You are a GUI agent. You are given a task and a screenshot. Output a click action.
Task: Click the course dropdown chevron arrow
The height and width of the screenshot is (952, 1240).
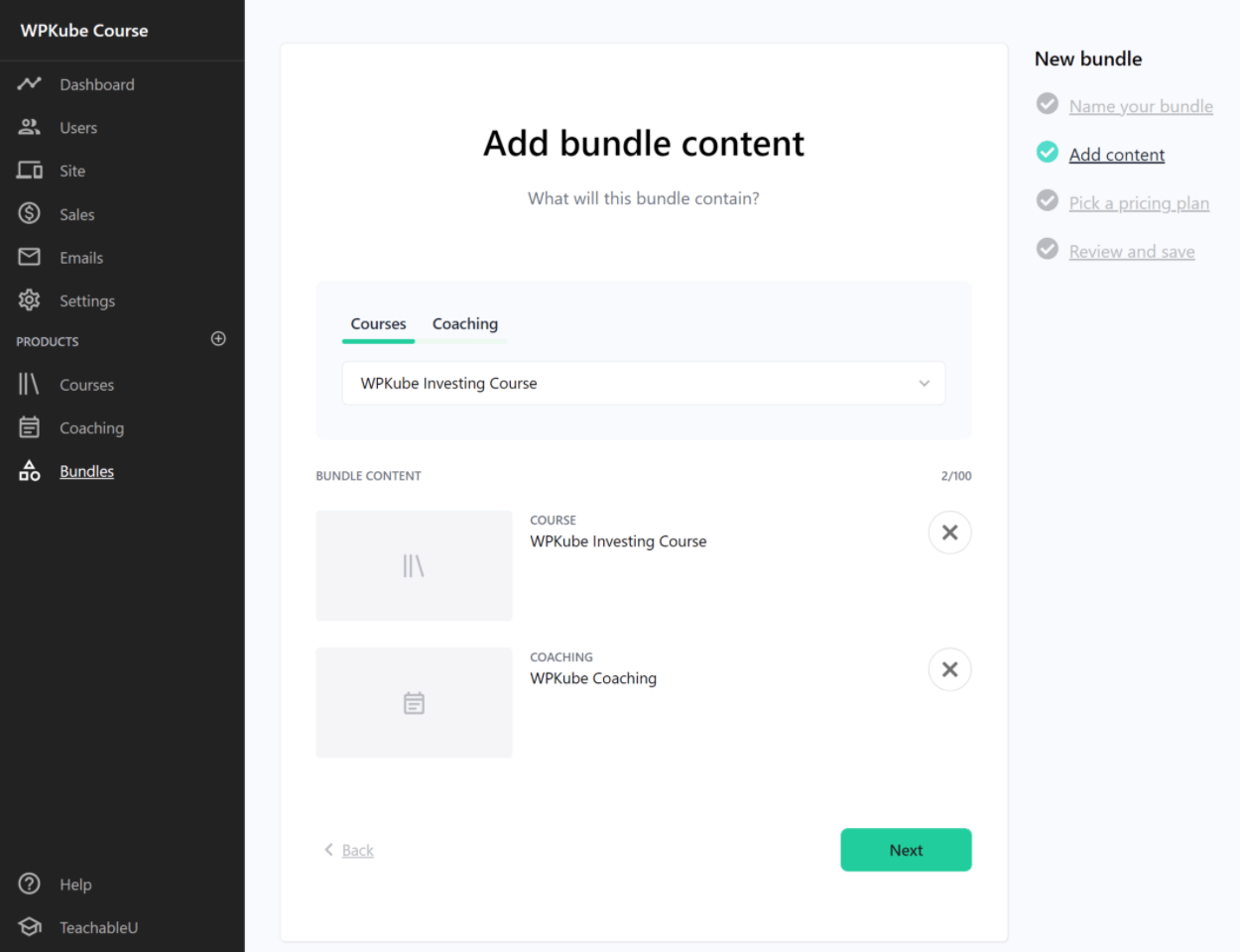point(924,383)
